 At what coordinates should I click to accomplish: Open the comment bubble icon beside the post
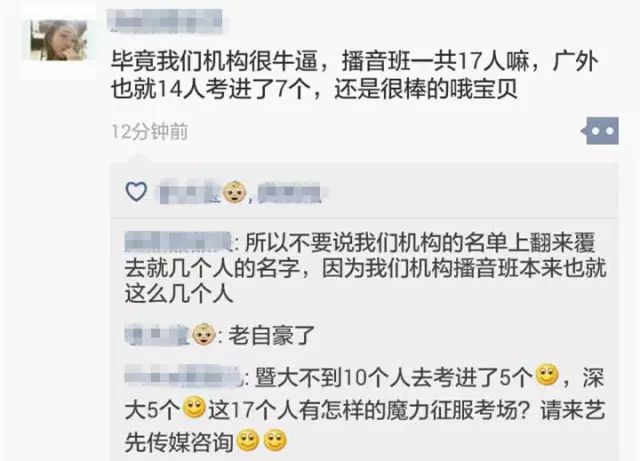(x=600, y=131)
